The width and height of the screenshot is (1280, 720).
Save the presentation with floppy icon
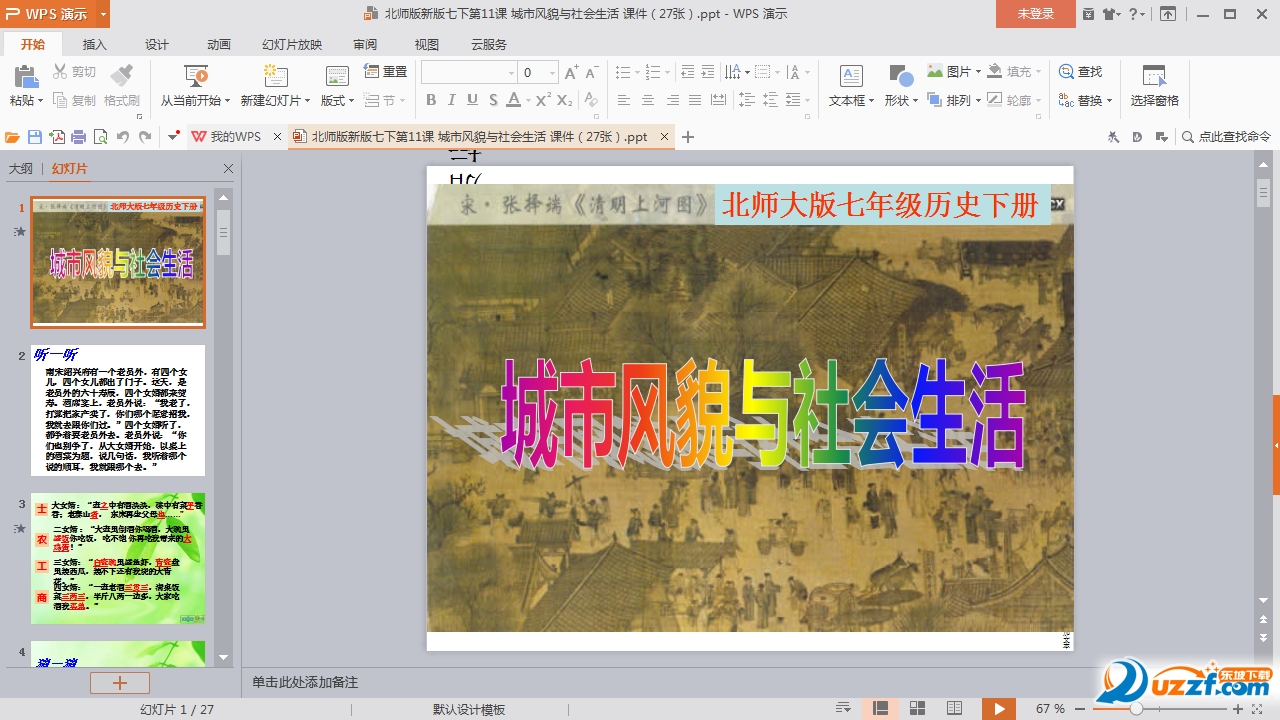tap(35, 137)
